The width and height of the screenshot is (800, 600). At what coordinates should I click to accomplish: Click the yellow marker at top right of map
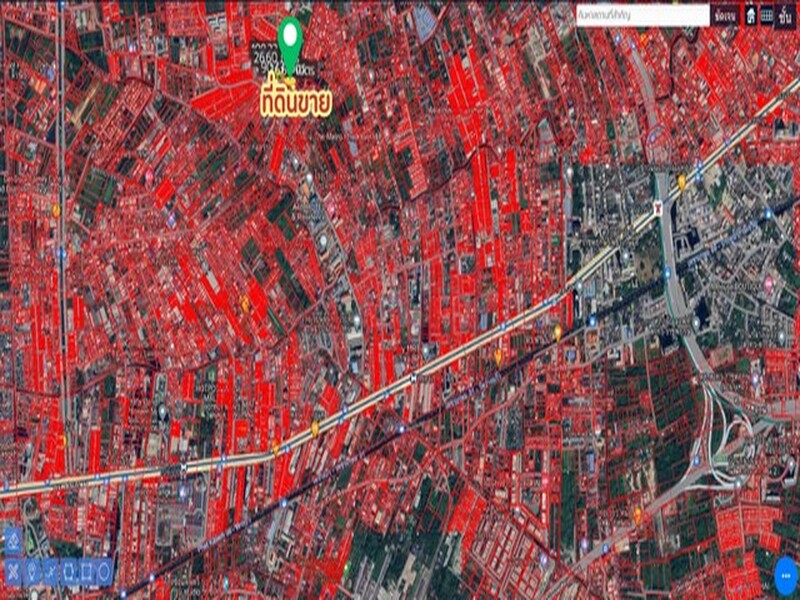click(682, 182)
